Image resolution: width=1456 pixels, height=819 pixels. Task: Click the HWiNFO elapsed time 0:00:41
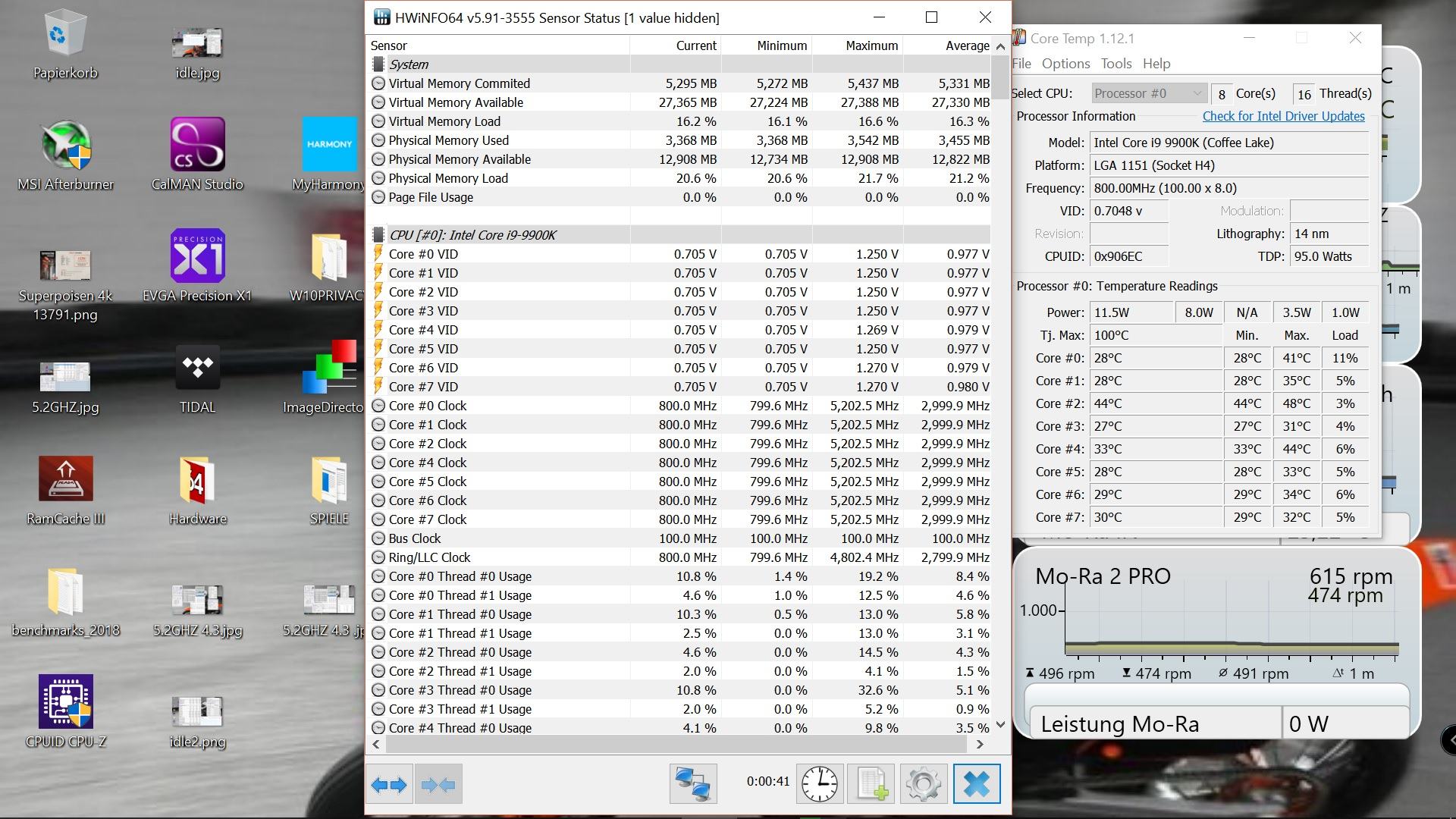click(x=767, y=781)
